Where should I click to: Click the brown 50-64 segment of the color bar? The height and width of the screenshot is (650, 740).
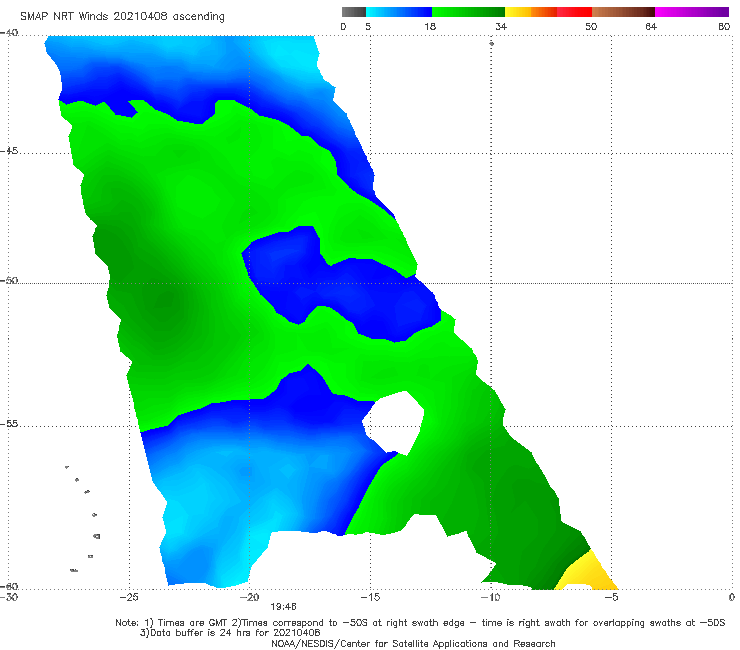click(x=623, y=12)
